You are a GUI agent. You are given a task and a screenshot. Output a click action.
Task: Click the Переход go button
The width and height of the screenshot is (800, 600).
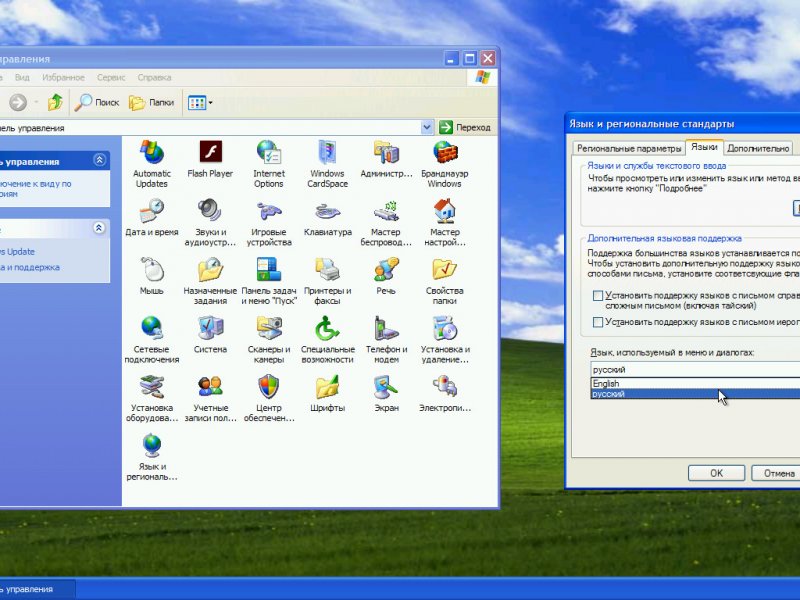[465, 128]
